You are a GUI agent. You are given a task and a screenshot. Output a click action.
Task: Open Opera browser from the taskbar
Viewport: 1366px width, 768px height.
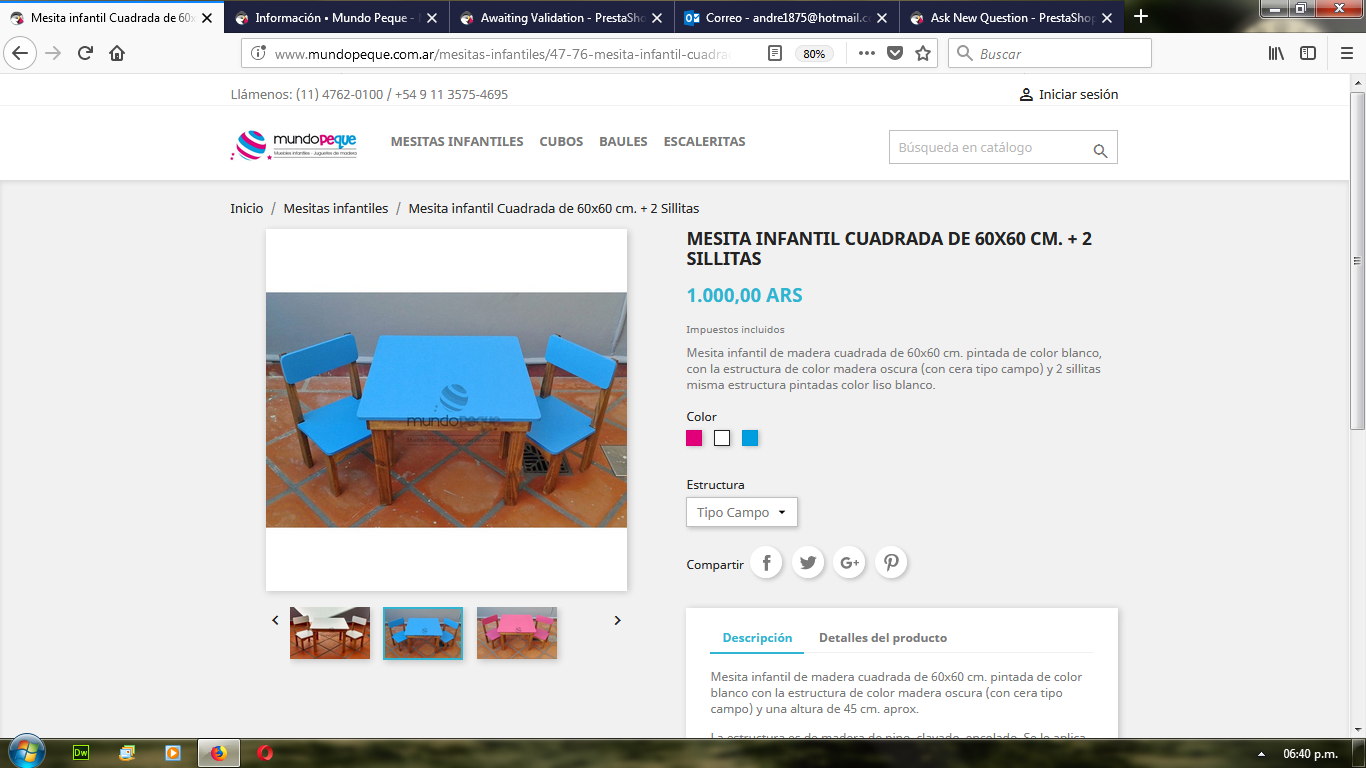point(265,753)
